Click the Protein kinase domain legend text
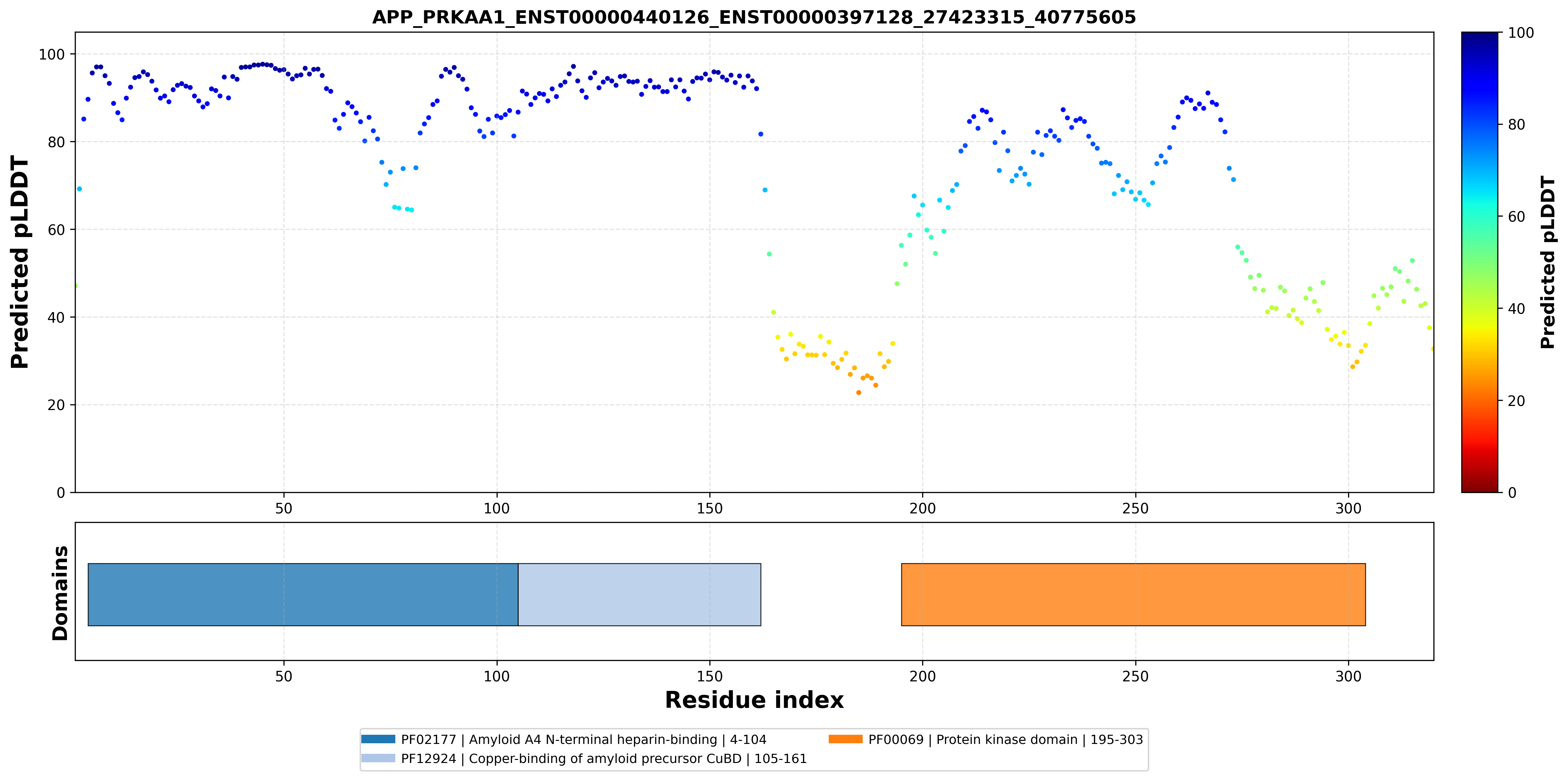Image resolution: width=1568 pixels, height=781 pixels. point(1005,740)
